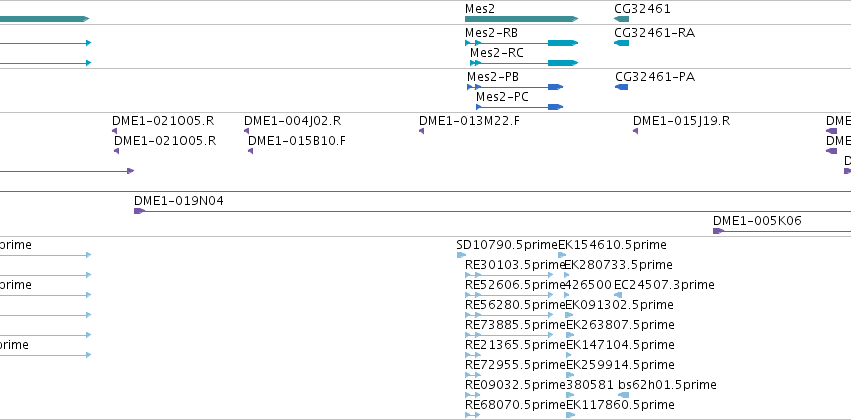Click the CG32461 gene arrow glyph
851x420 pixels.
(x=621, y=19)
